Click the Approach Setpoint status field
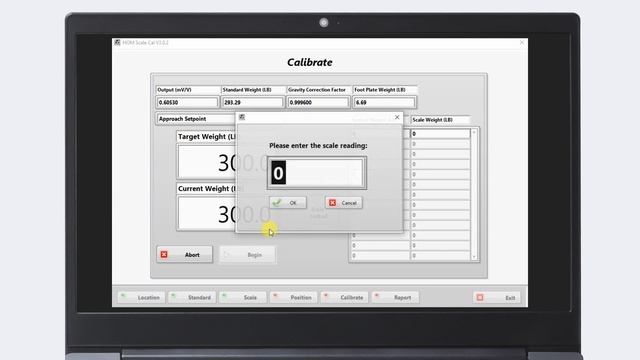Image resolution: width=640 pixels, height=360 pixels. (x=196, y=119)
